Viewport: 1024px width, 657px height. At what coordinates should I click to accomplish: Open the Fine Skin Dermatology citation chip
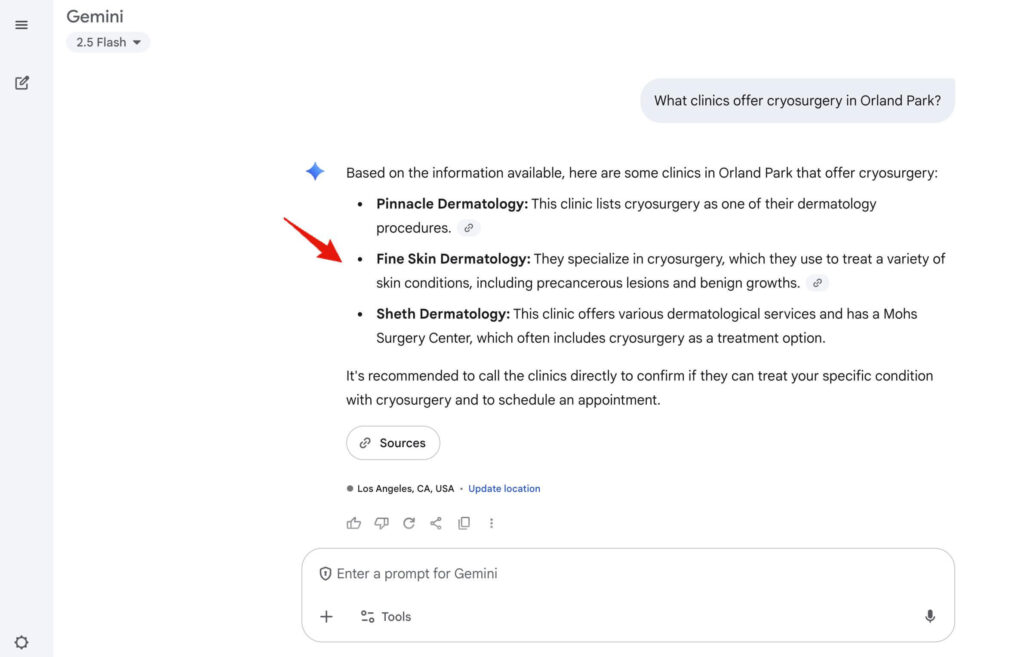(816, 283)
